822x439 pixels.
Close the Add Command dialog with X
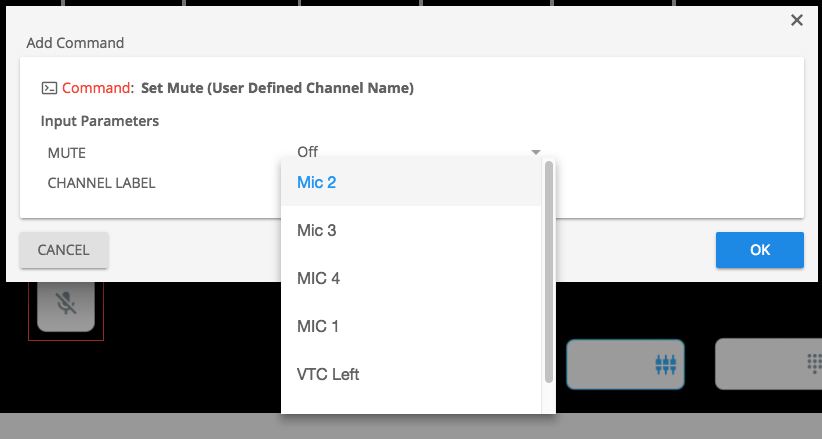click(797, 20)
